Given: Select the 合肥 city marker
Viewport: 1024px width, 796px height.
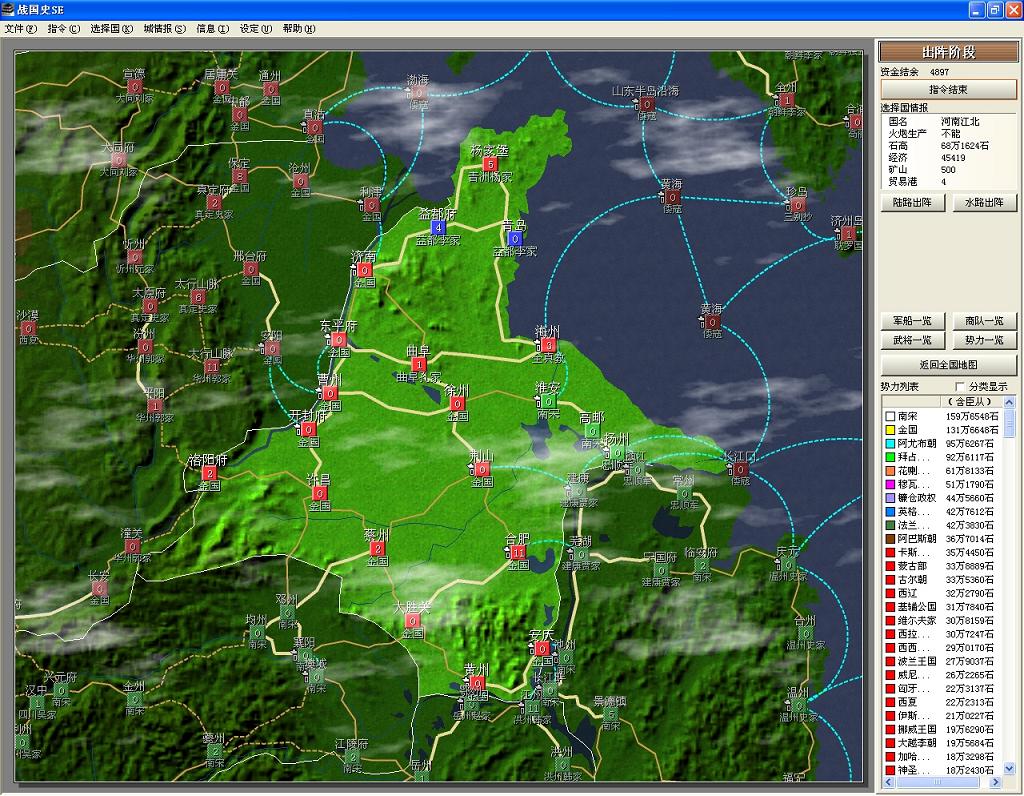Looking at the screenshot, I should tap(517, 552).
